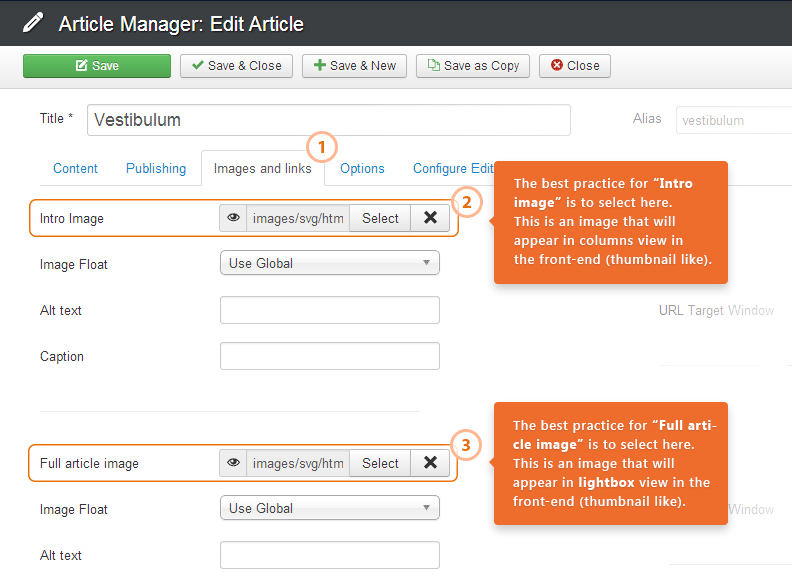Clear the Intro Image with X button

pos(430,218)
